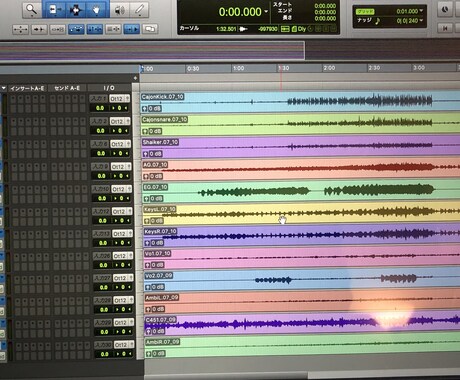Click the インサートA-E column header
Image resolution: width=460 pixels, height=380 pixels.
click(x=27, y=88)
